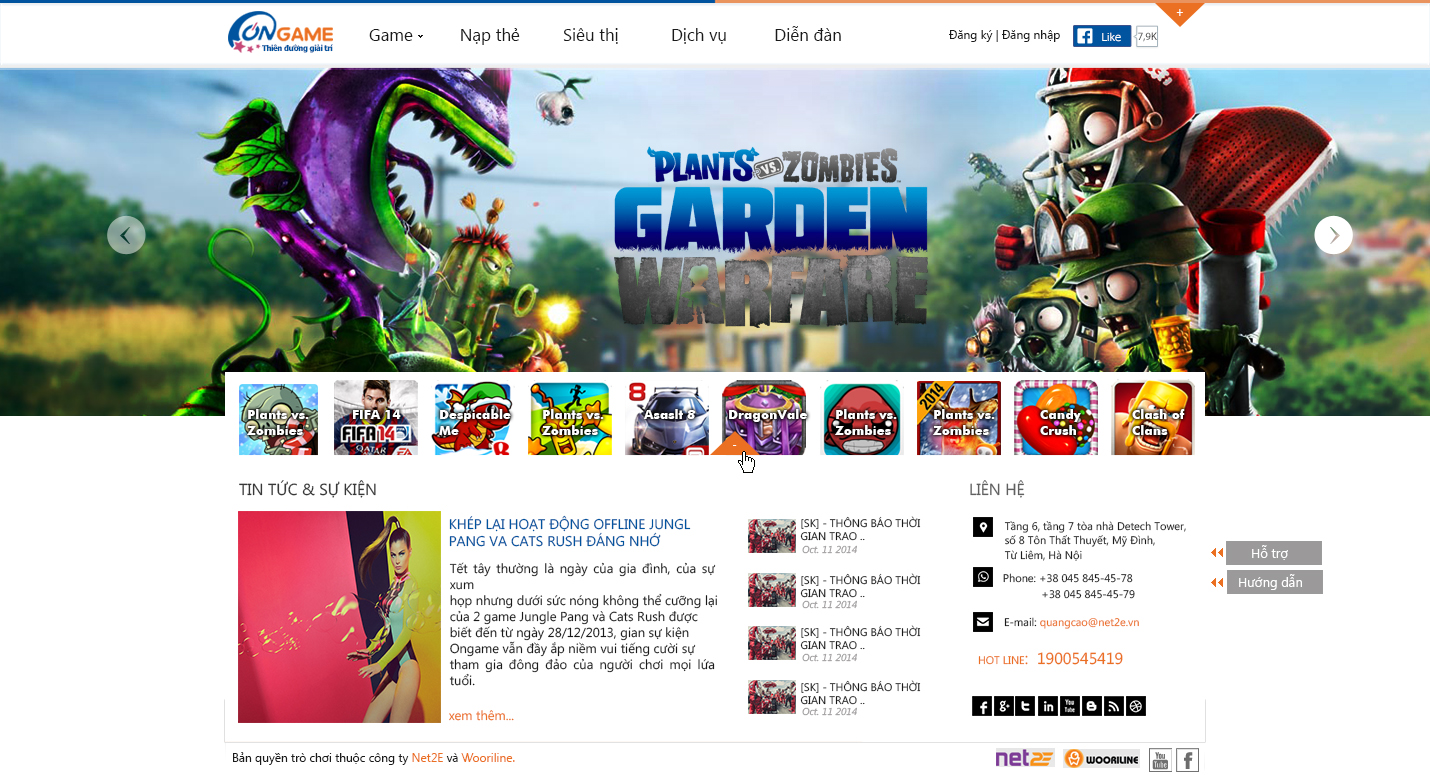Viewport: 1430px width, 775px height.
Task: Go to the Nạp thẻ page
Action: (490, 35)
